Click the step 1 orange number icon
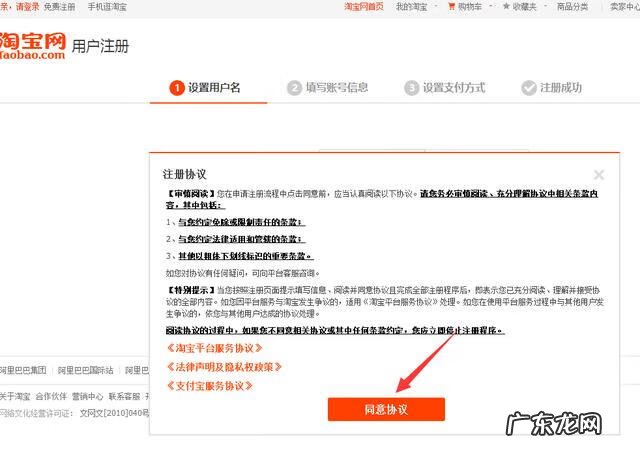640x453 pixels. [x=177, y=88]
